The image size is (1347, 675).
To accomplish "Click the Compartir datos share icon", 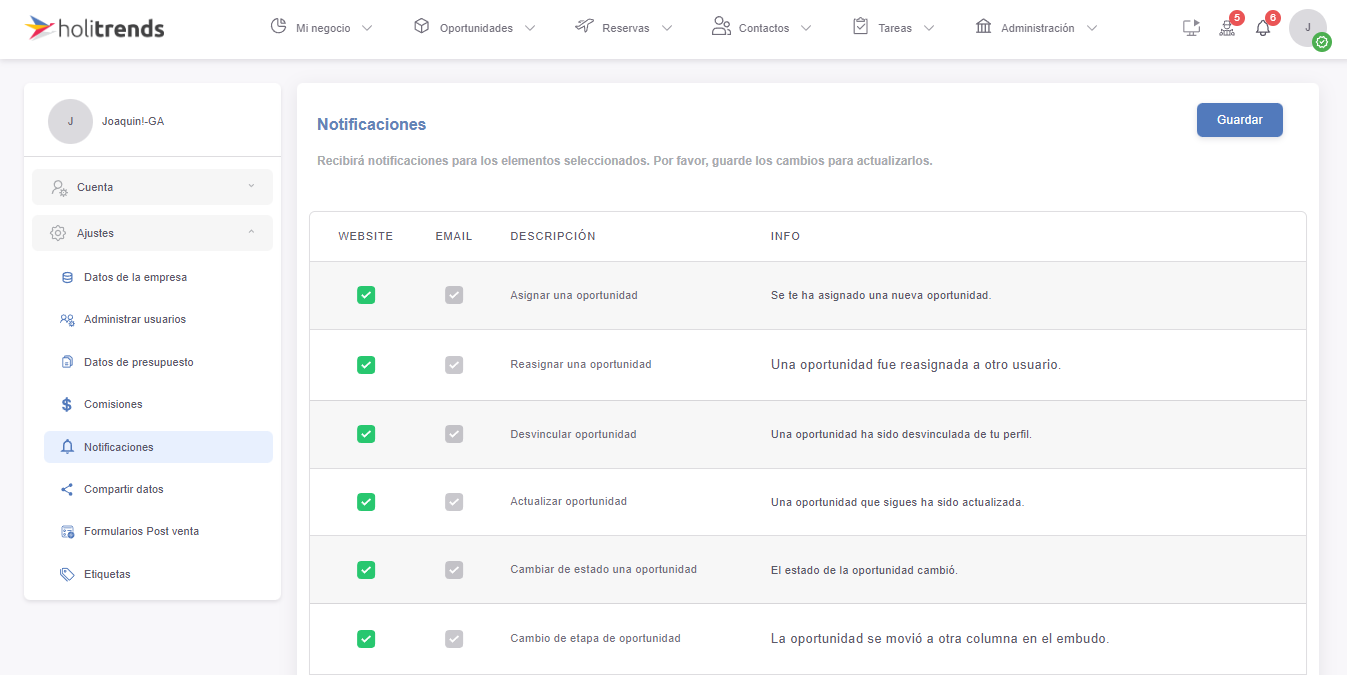I will point(67,490).
